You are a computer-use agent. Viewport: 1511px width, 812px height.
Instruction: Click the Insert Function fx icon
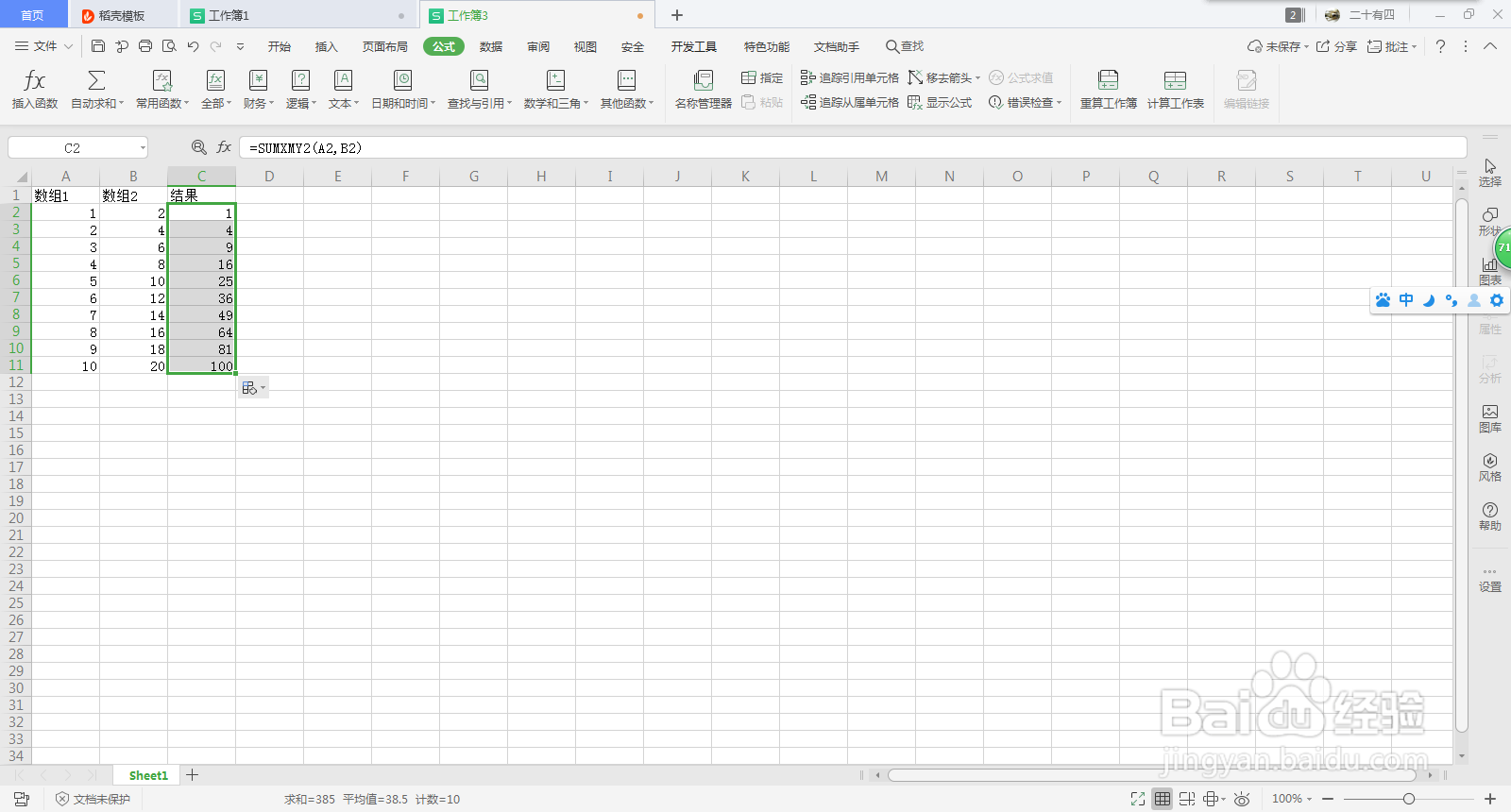[35, 80]
